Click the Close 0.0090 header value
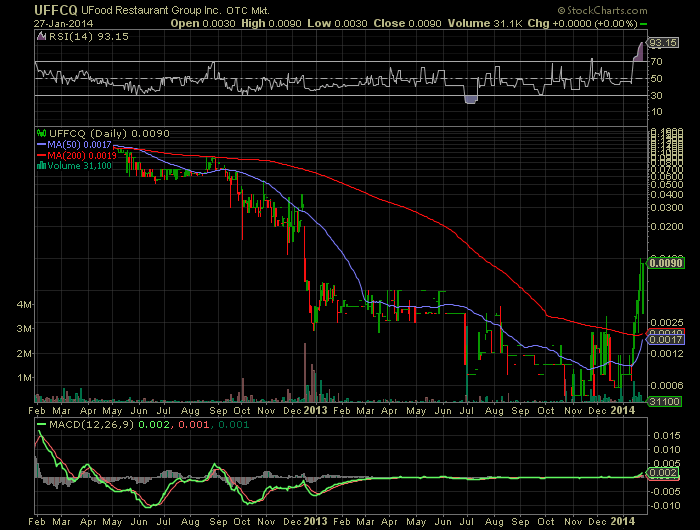This screenshot has width=700, height=530. tap(407, 23)
